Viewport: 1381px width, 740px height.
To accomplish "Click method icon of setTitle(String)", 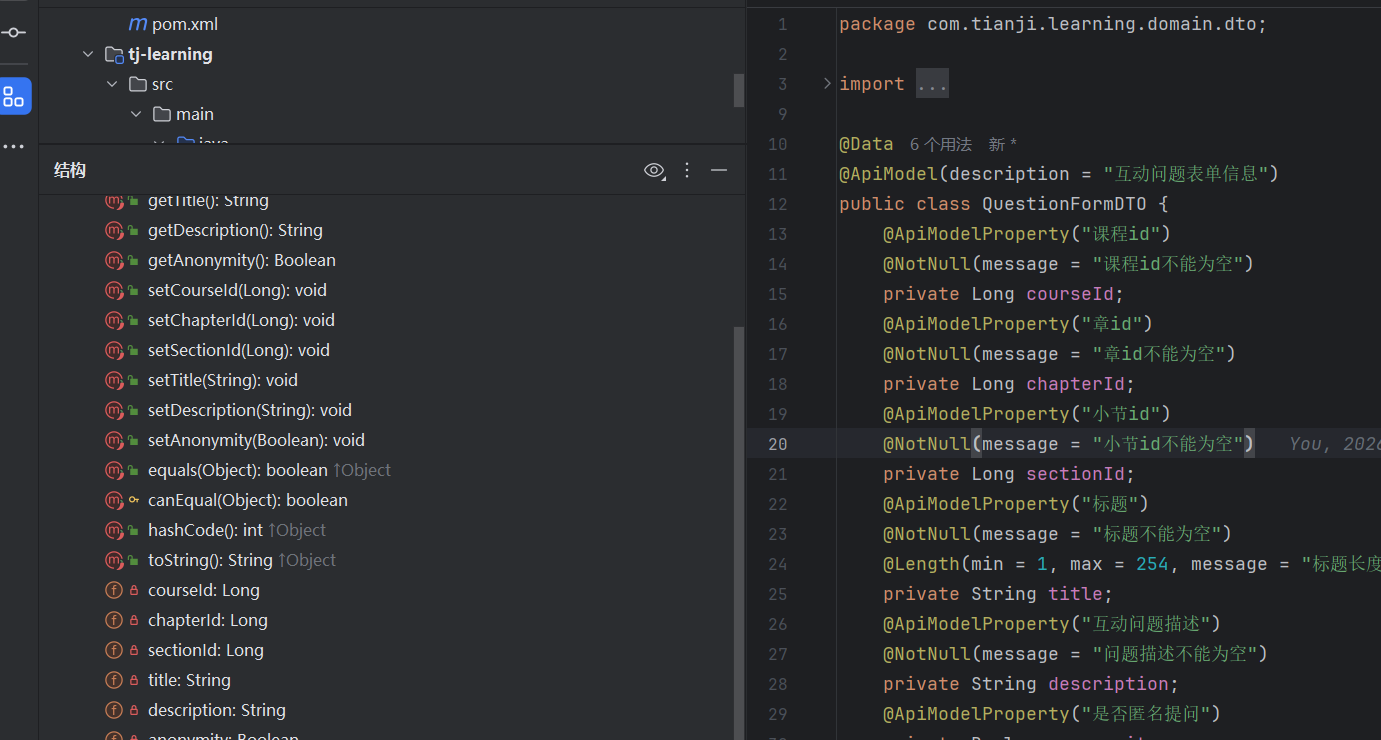I will click(x=113, y=380).
